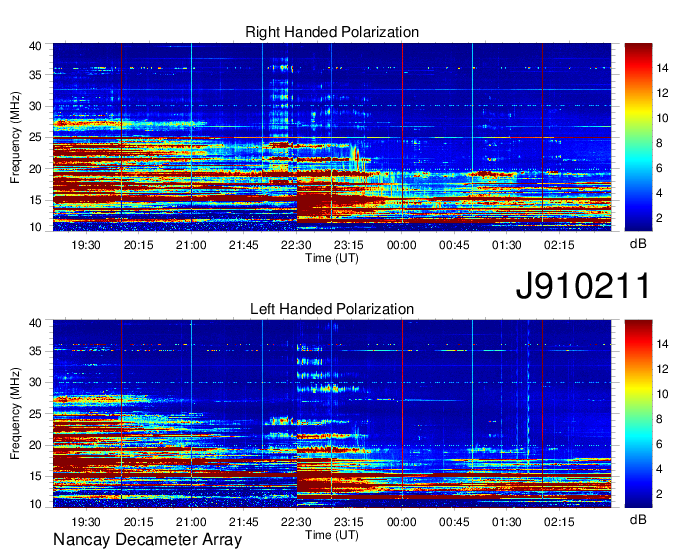680x552 pixels.
Task: Click the 22:30 tick under Right Handed plot
Action: click(296, 245)
